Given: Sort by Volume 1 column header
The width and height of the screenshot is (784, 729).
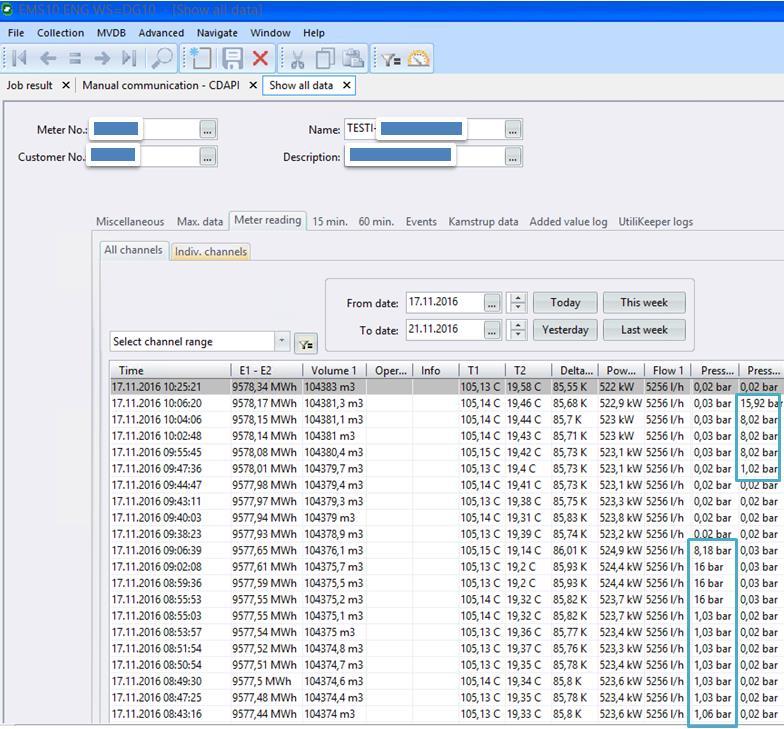Looking at the screenshot, I should 334,370.
